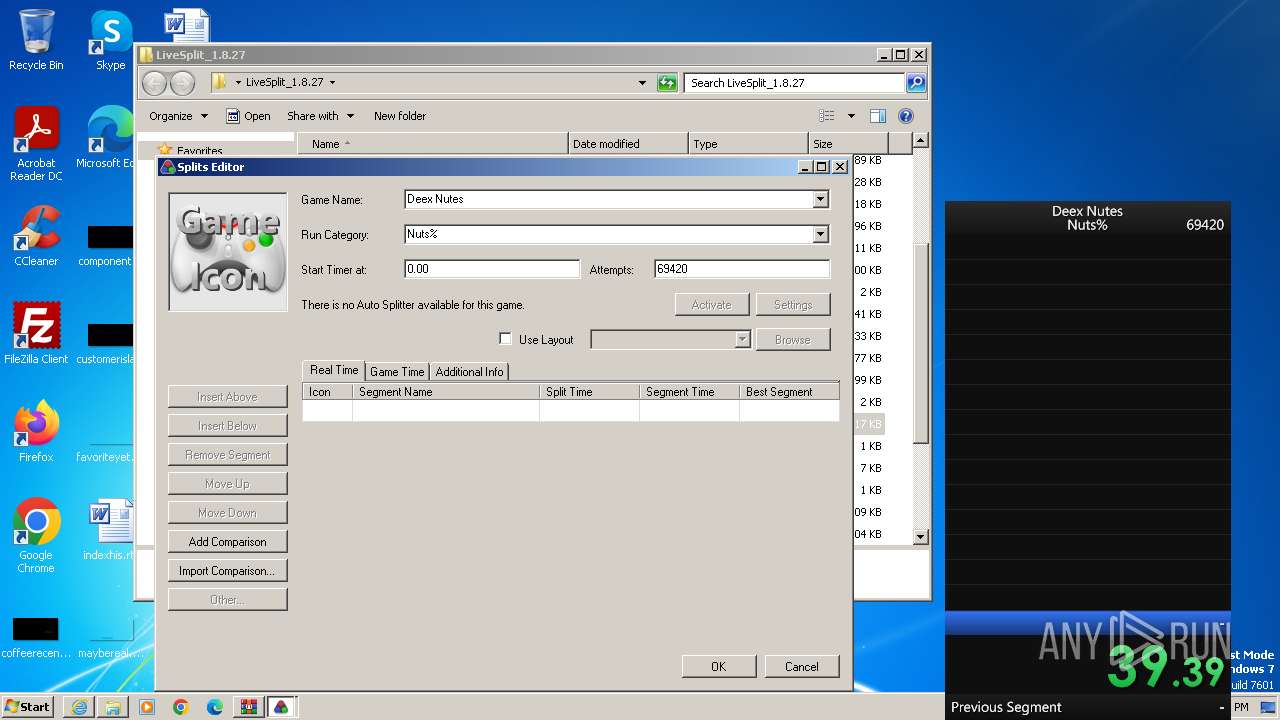Confirm with the OK button
Viewport: 1280px width, 720px height.
tap(718, 667)
